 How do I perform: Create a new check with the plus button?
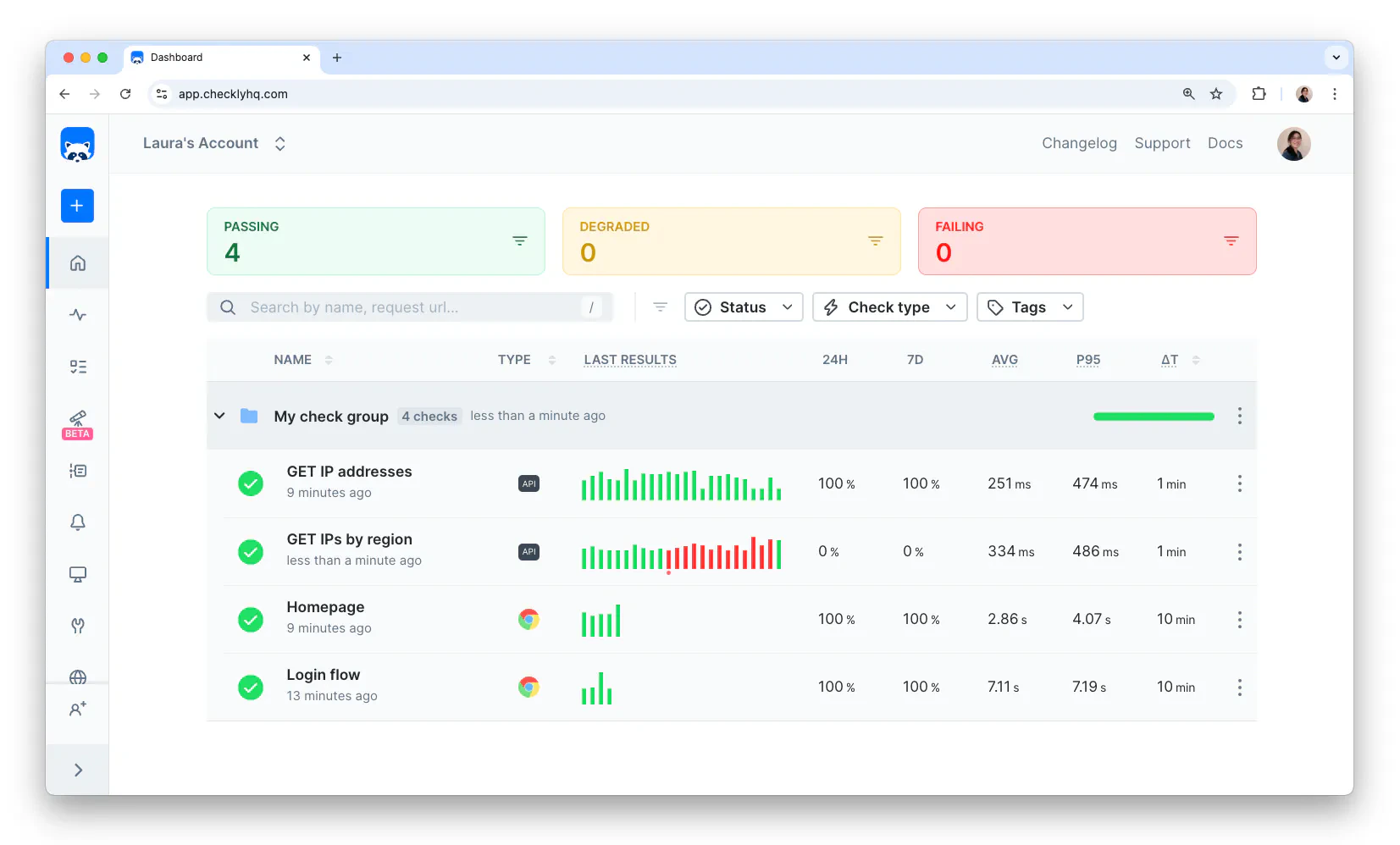[77, 206]
